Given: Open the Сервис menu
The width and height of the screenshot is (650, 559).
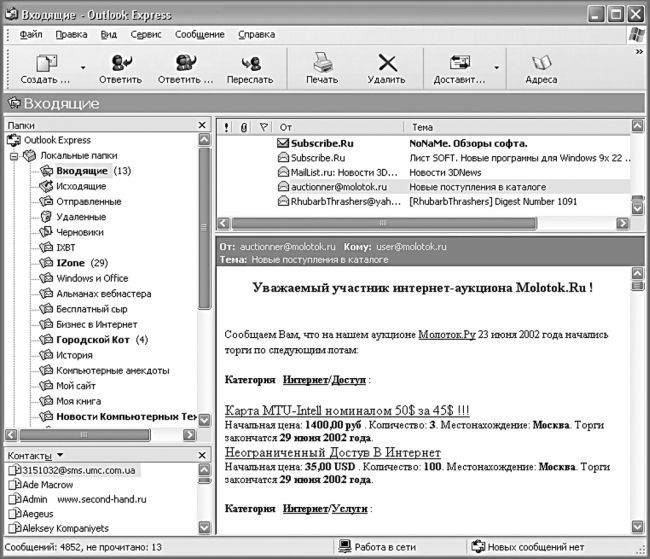Looking at the screenshot, I should coord(146,34).
